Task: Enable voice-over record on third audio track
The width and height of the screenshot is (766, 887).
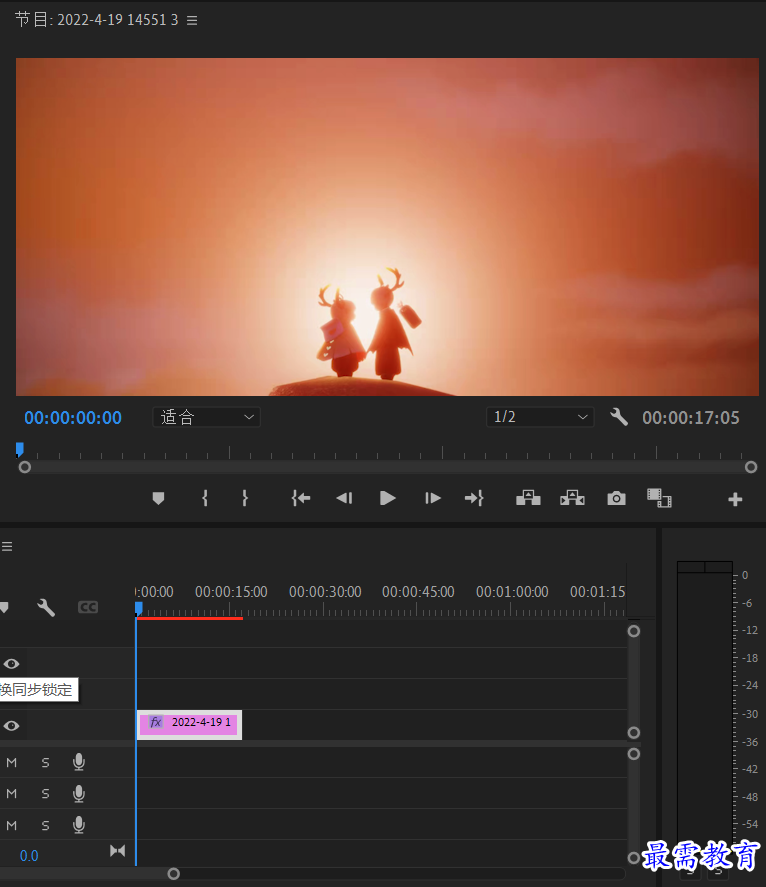Action: [79, 825]
